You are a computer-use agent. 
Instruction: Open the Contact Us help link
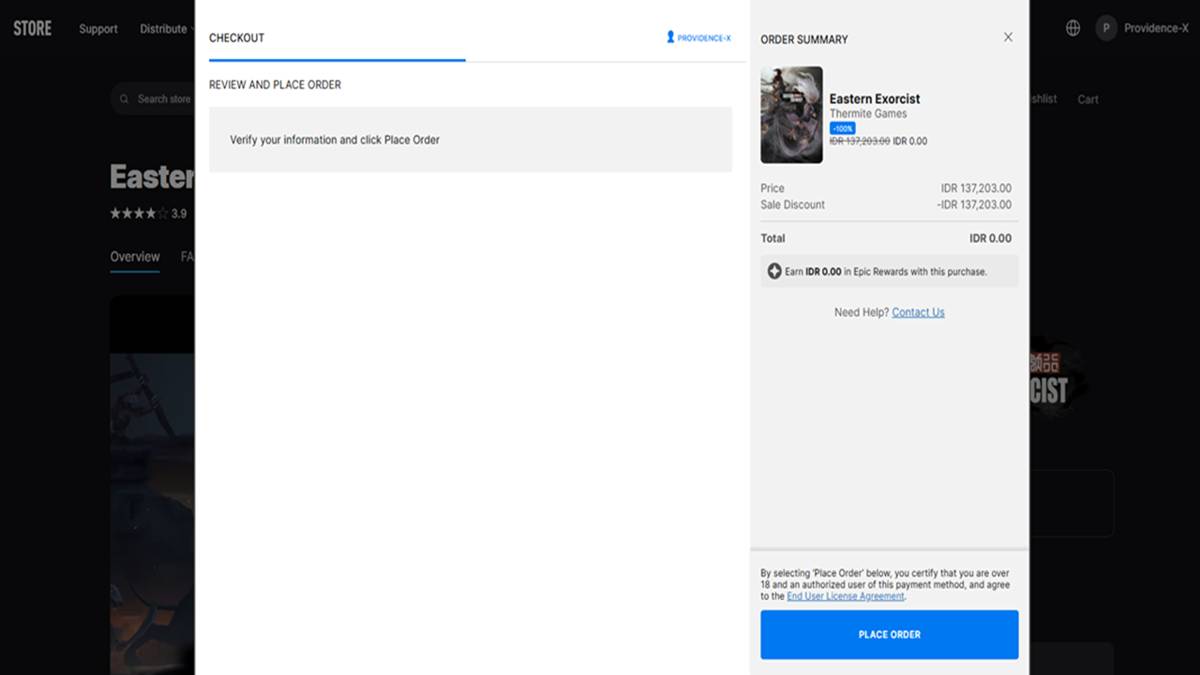click(918, 312)
